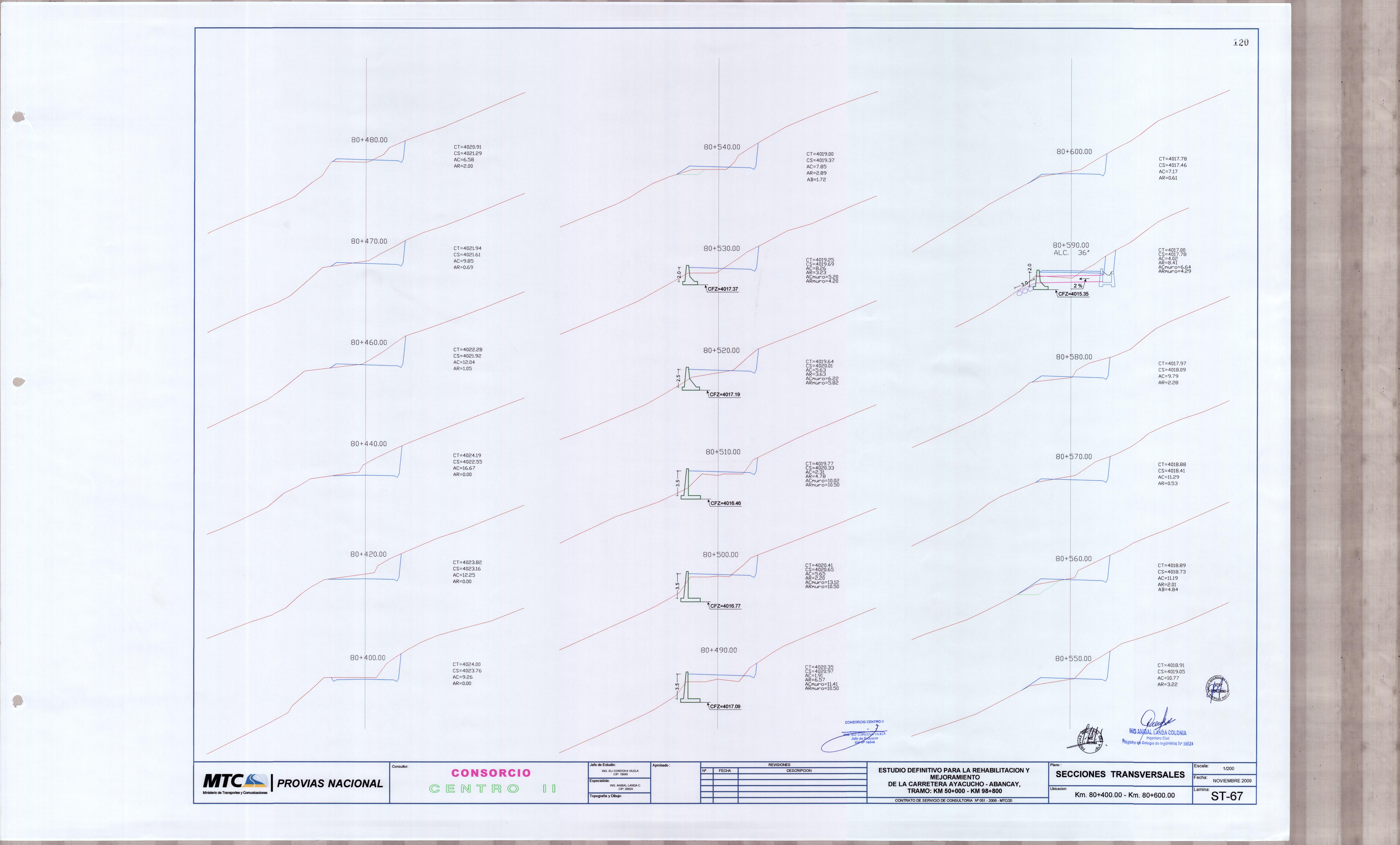Click the scale value 1/200
Image resolution: width=1400 pixels, height=845 pixels.
(1228, 768)
